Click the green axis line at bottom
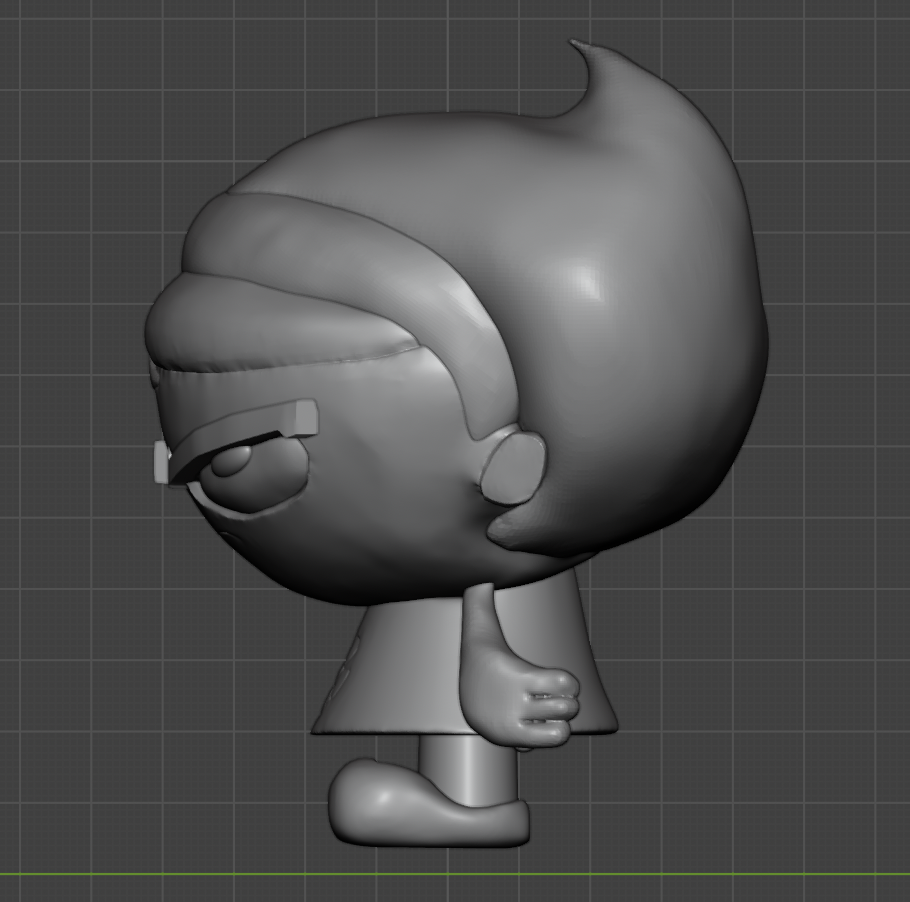910x902 pixels. pyautogui.click(x=455, y=874)
